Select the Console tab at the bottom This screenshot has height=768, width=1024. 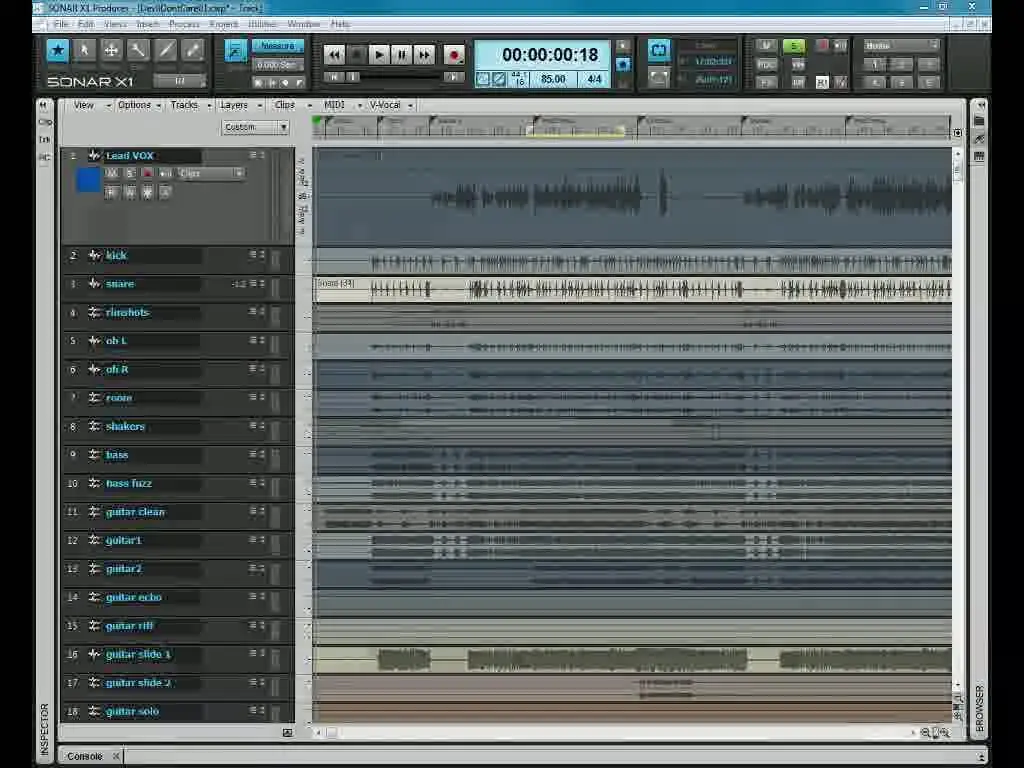pyautogui.click(x=85, y=756)
